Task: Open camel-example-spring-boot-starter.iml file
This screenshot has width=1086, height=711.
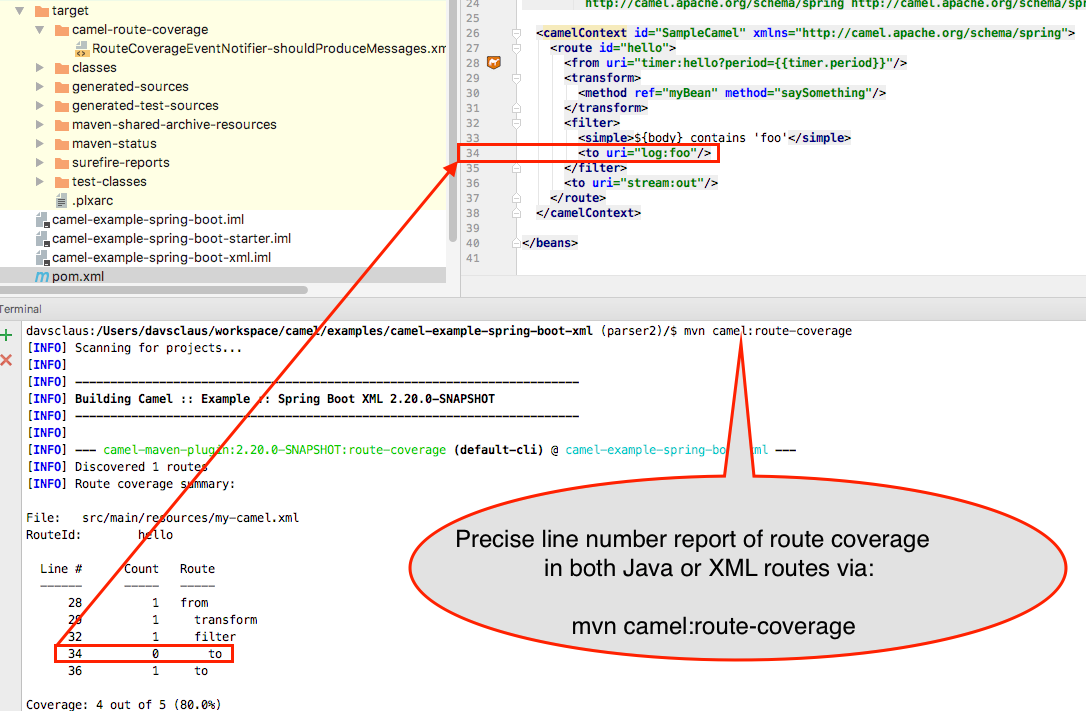Action: tap(171, 238)
